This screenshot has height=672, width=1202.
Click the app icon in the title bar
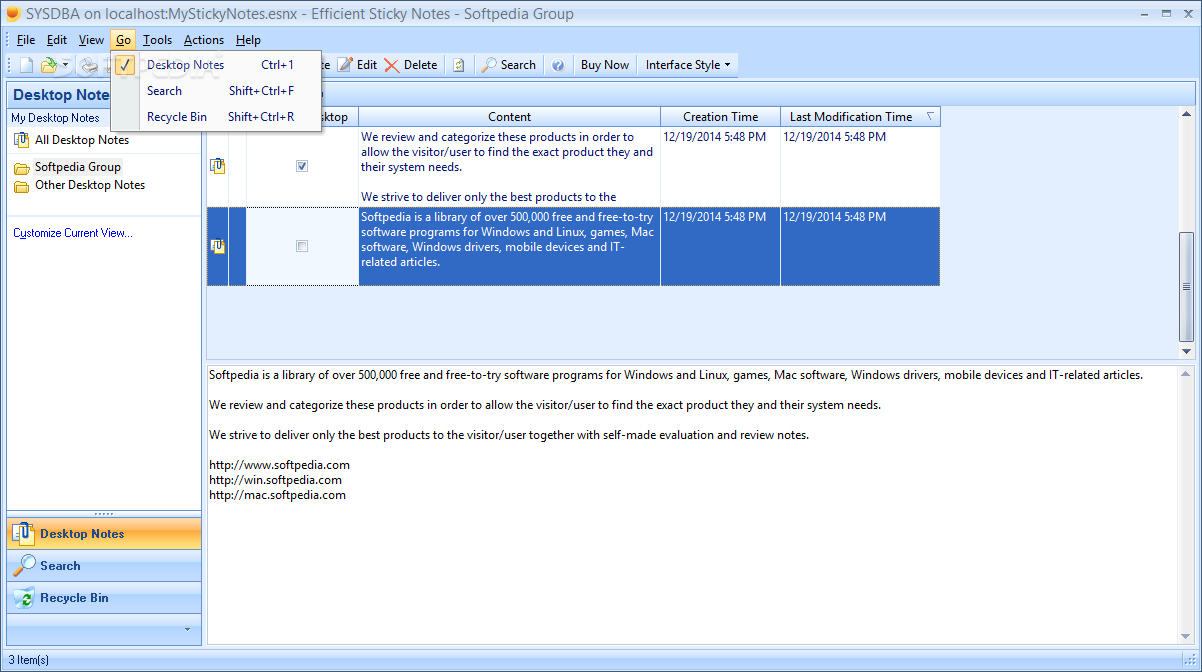click(14, 14)
